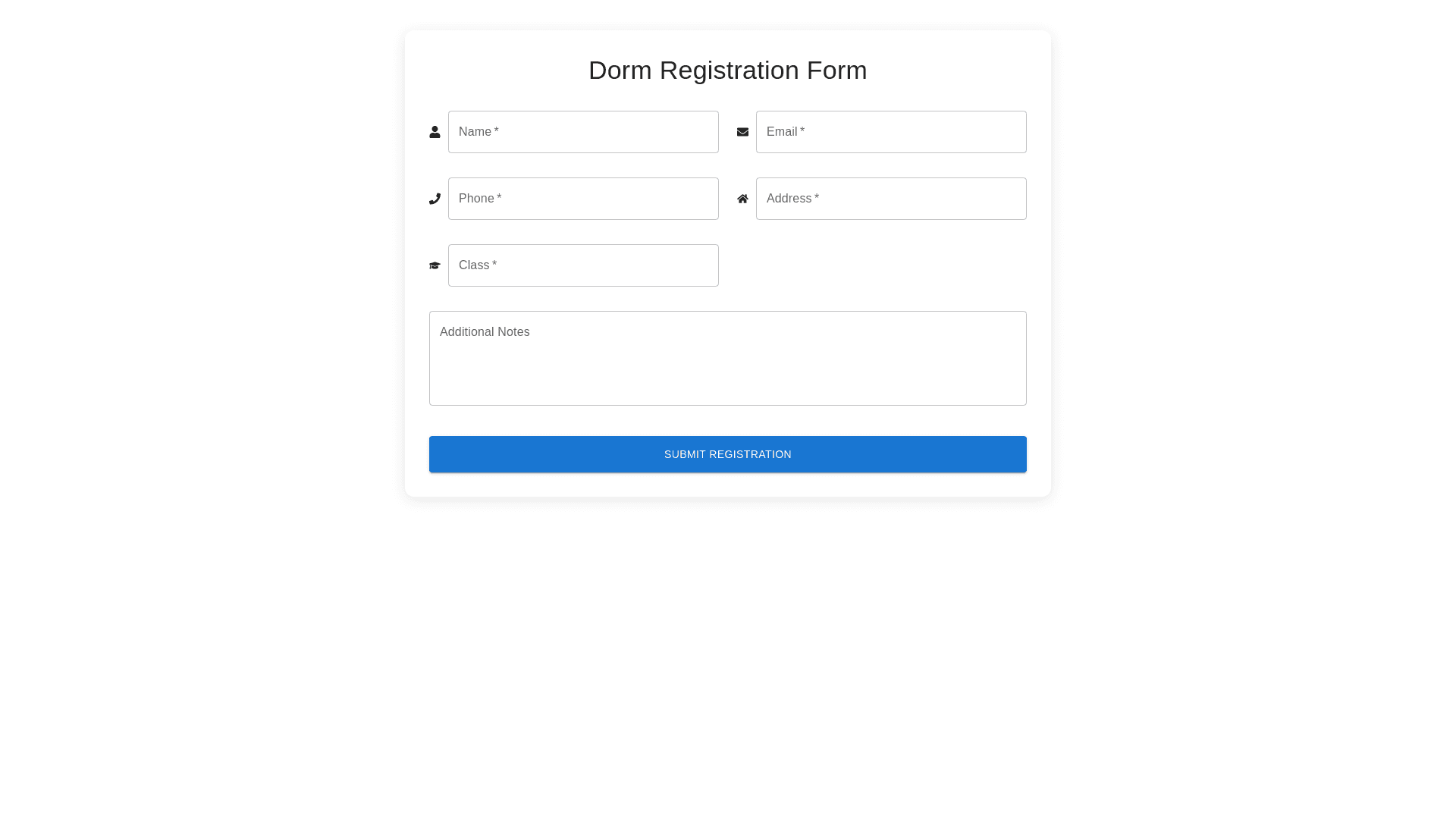Click the required asterisk after Name
1456x819 pixels.
coord(497,131)
